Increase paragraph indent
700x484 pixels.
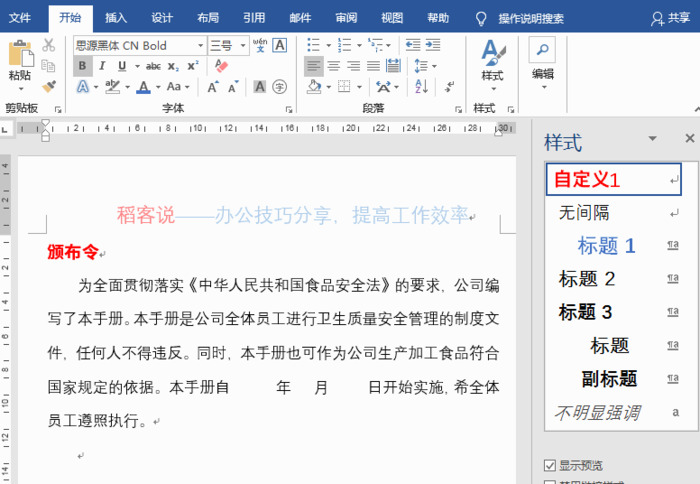tap(433, 45)
